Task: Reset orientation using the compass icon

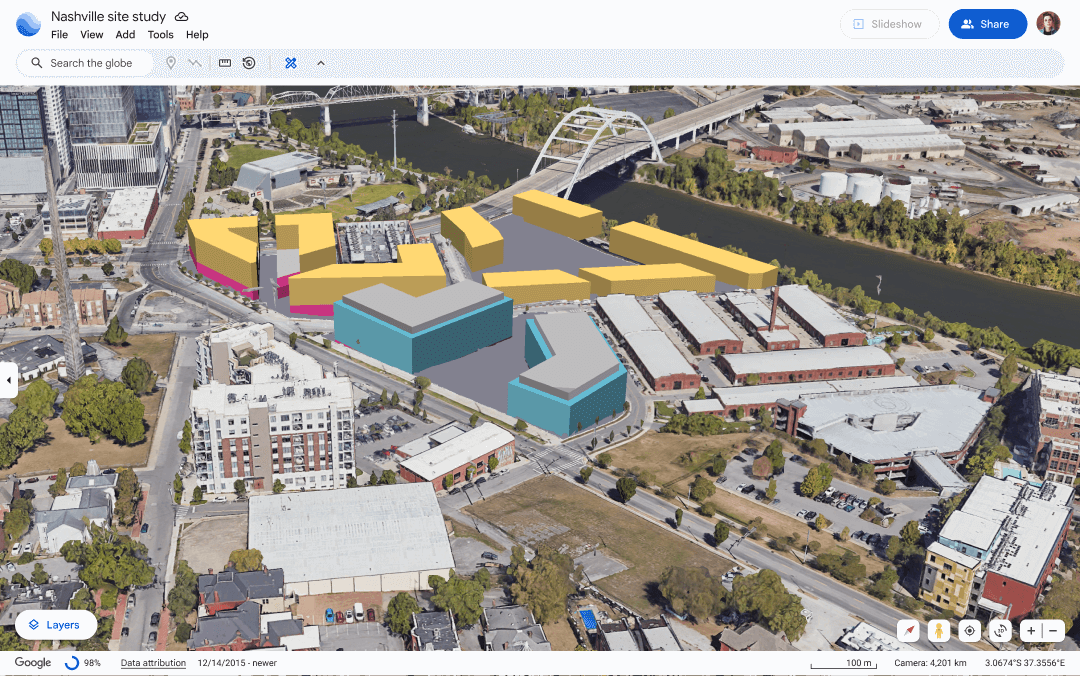Action: [908, 631]
